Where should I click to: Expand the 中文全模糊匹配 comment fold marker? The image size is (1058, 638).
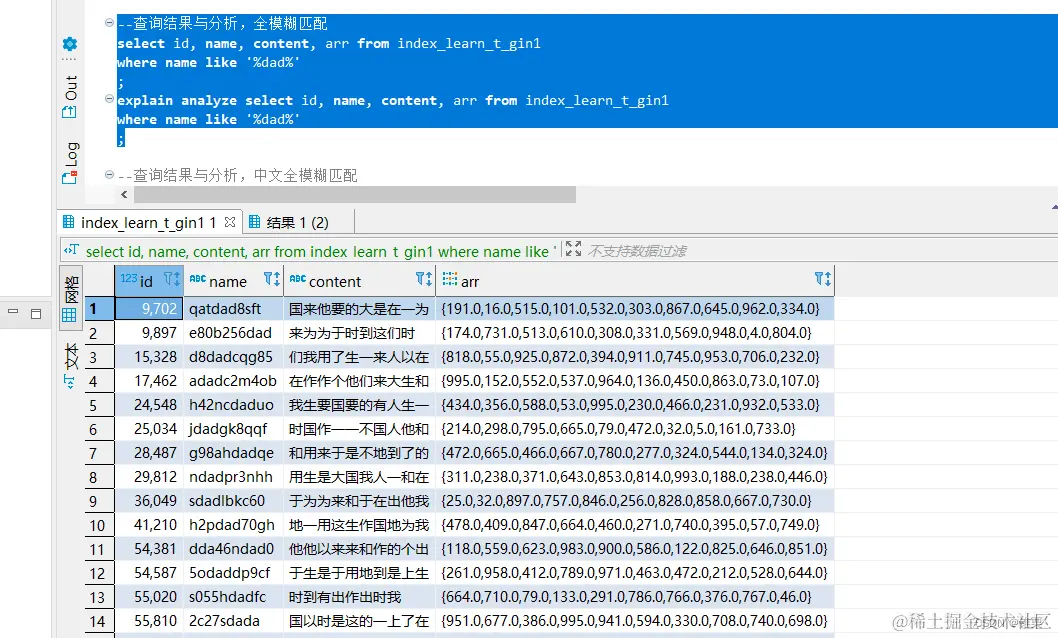(108, 172)
